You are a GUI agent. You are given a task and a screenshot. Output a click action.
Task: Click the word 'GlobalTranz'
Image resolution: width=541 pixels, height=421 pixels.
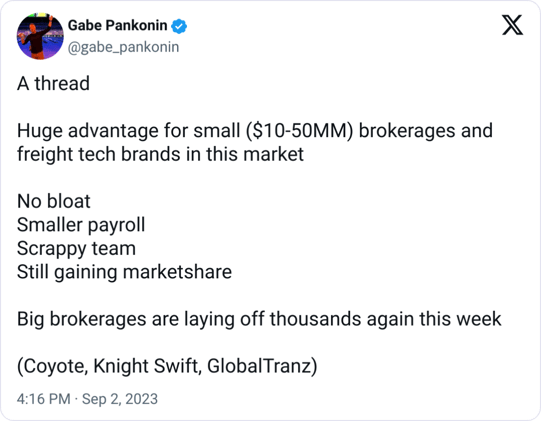point(259,366)
